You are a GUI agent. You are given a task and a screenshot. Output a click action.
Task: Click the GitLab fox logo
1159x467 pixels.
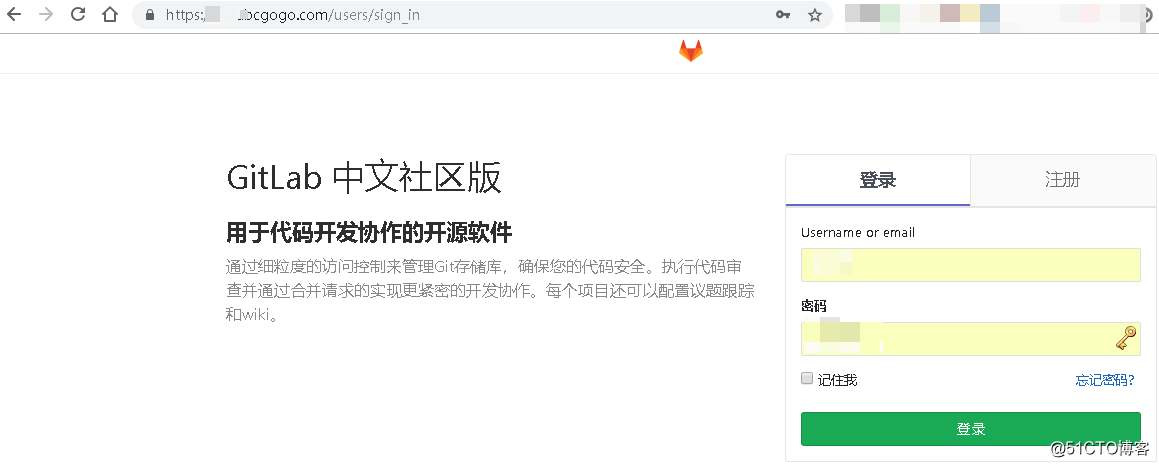coord(691,51)
